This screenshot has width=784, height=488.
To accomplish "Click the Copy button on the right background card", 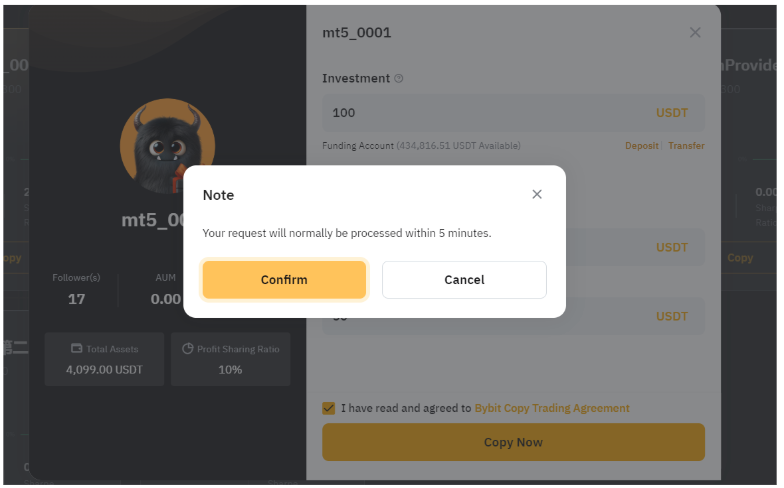I will [x=740, y=258].
